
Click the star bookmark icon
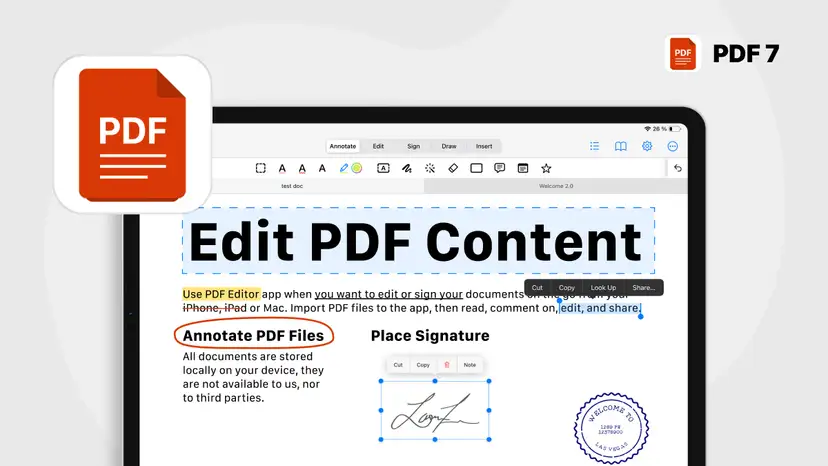coord(546,169)
